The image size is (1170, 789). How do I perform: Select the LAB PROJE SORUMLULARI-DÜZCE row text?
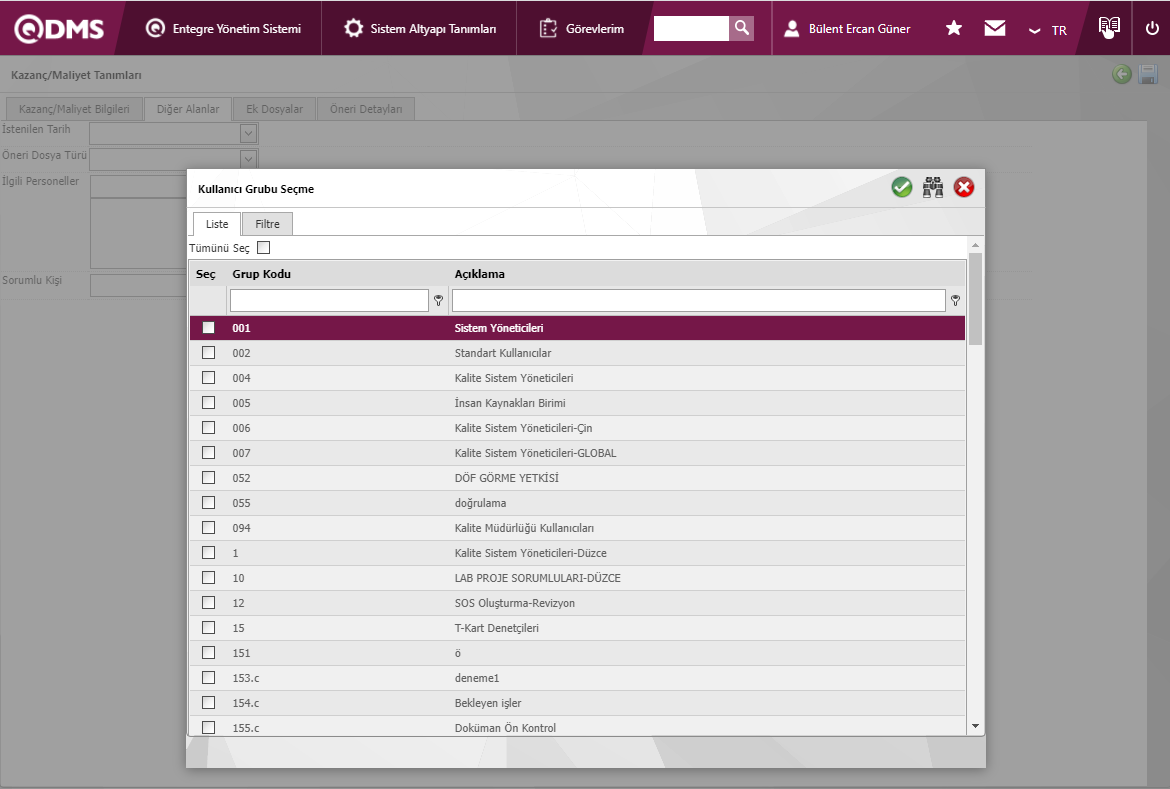[537, 578]
